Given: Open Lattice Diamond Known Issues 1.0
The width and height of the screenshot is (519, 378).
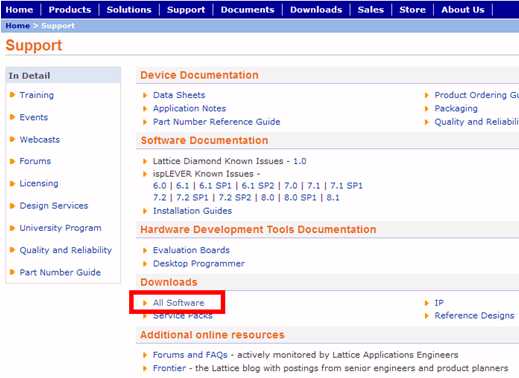Looking at the screenshot, I should point(299,161).
